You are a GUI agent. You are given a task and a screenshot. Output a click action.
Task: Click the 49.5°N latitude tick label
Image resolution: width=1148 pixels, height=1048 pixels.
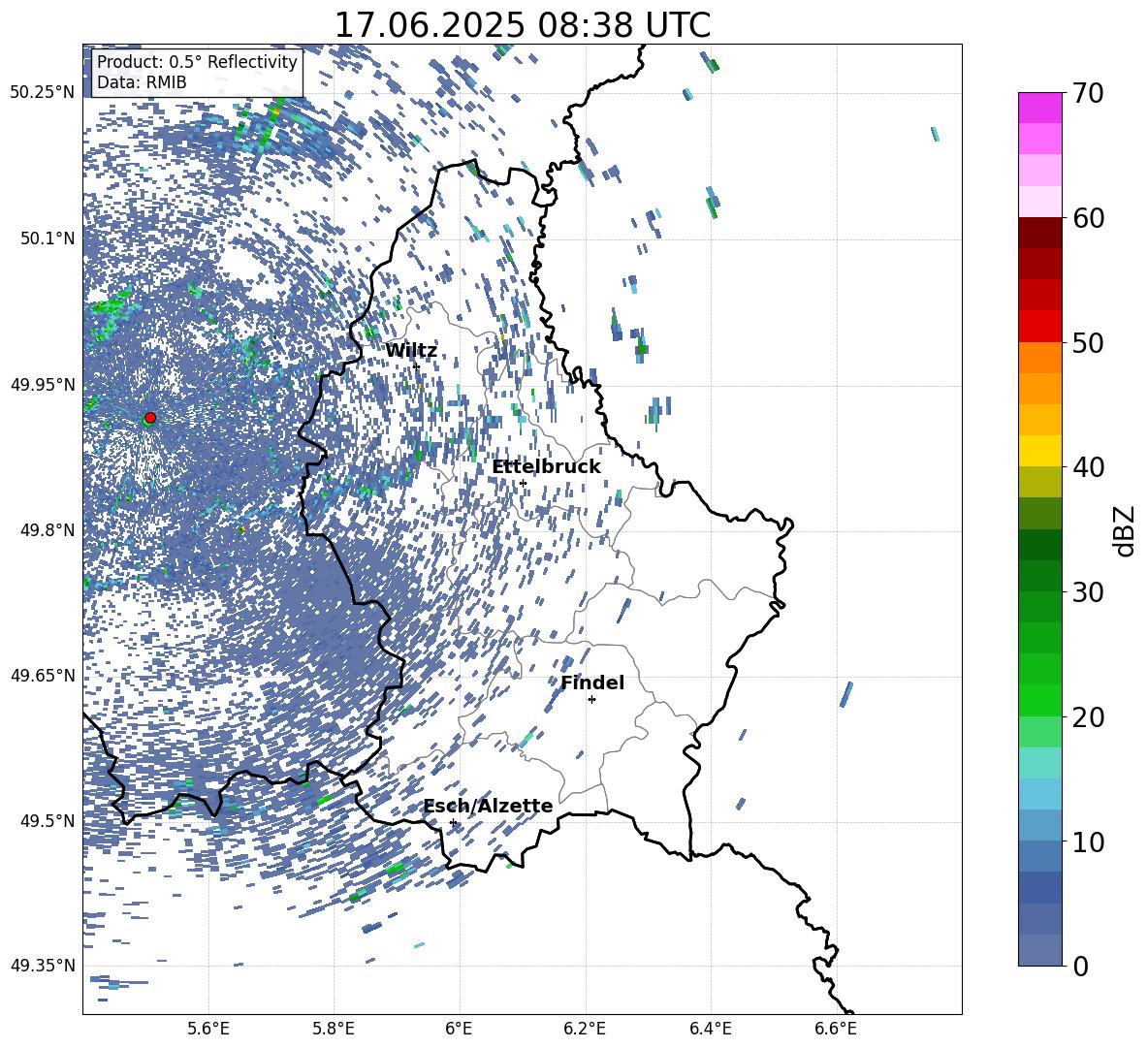(x=47, y=820)
